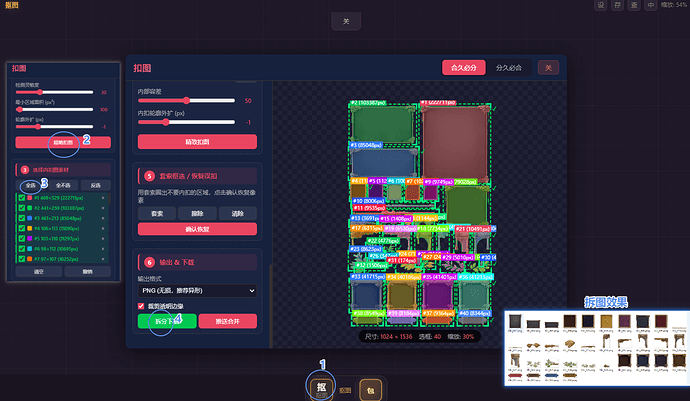Click the 精致扣图 fine cutout button
The image size is (690, 401).
point(197,142)
